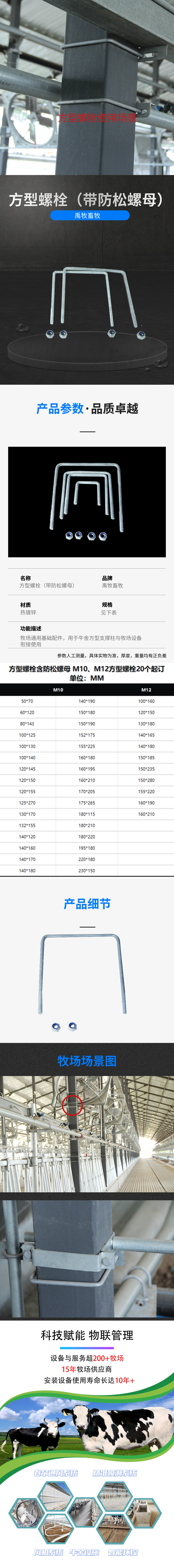Click the 50*70 size cell
The width and height of the screenshot is (174, 1568).
point(27,701)
